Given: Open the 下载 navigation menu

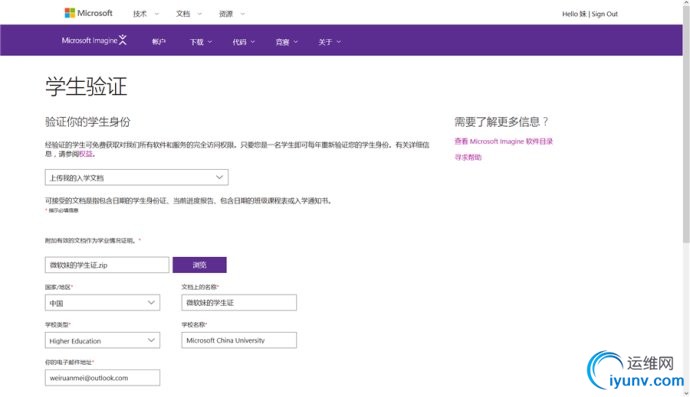Looking at the screenshot, I should tap(201, 42).
